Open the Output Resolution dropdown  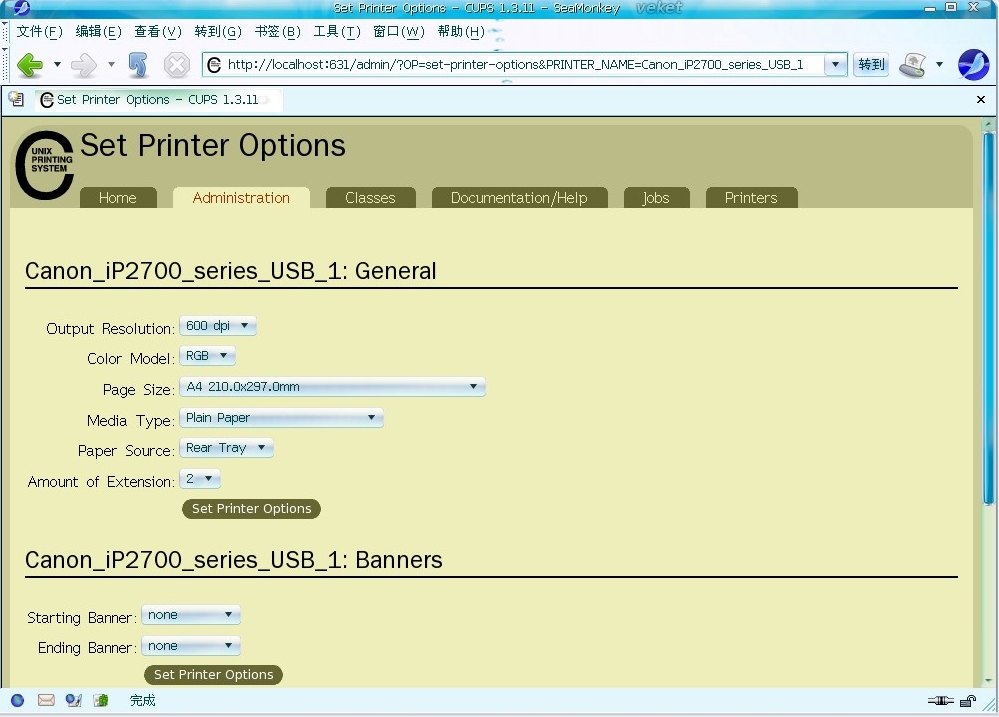218,326
